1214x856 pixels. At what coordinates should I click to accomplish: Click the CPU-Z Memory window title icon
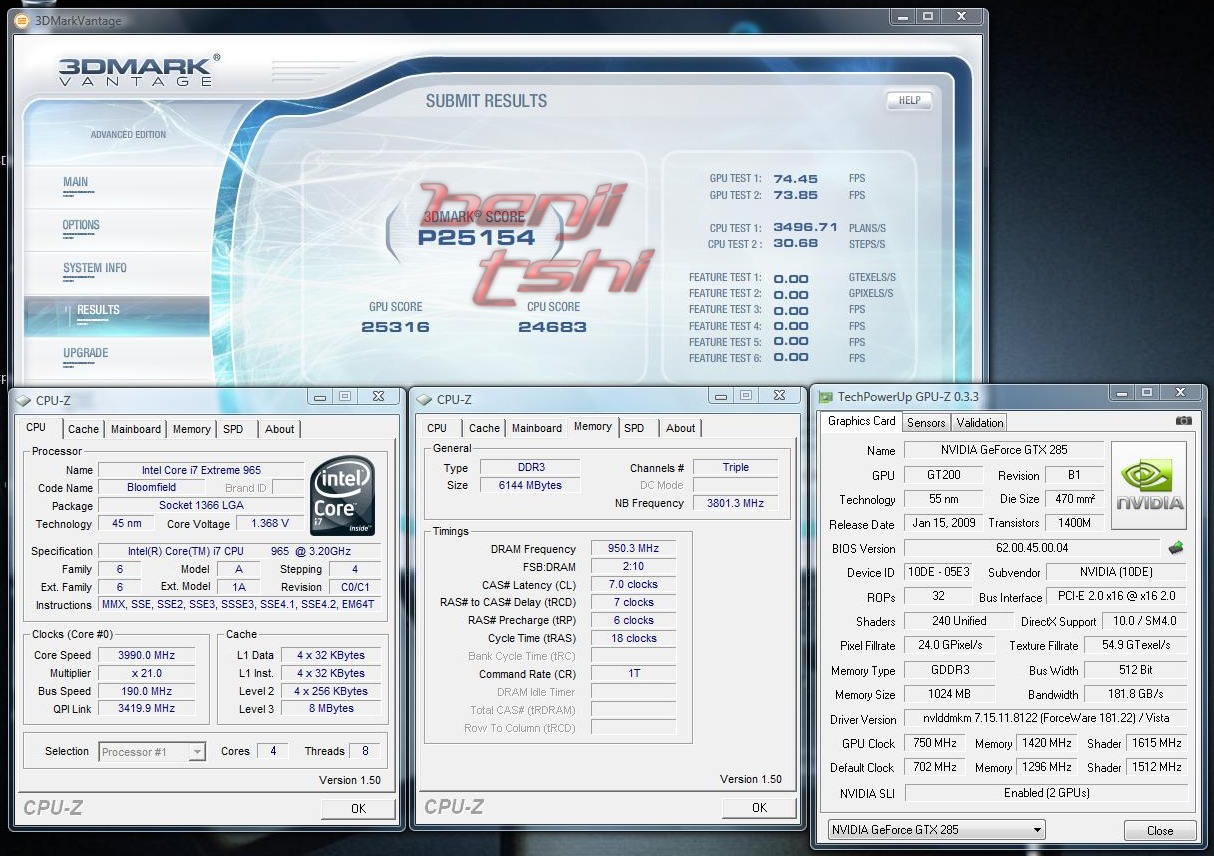pos(425,399)
